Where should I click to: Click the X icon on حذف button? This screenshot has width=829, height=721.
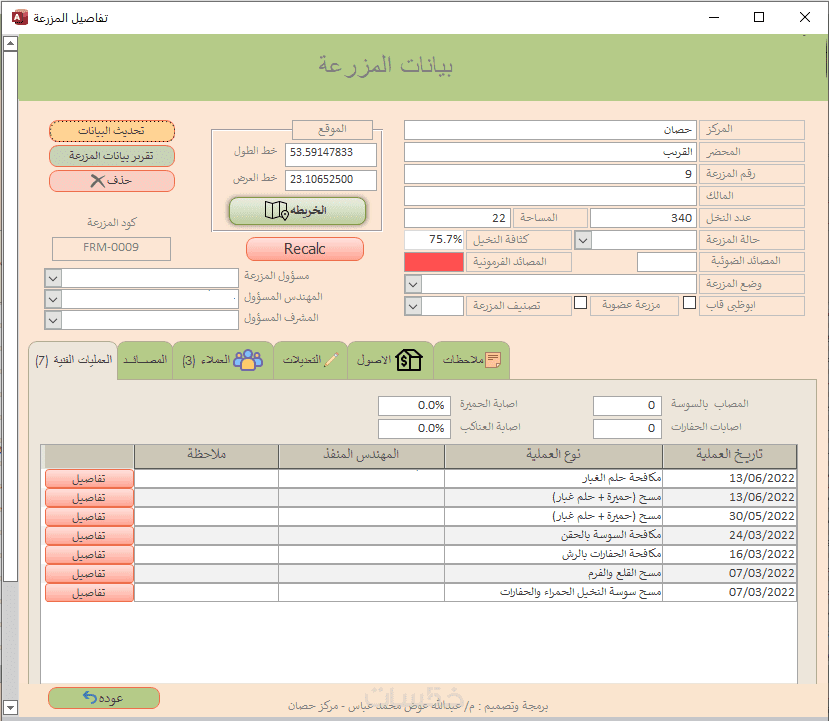click(x=97, y=181)
